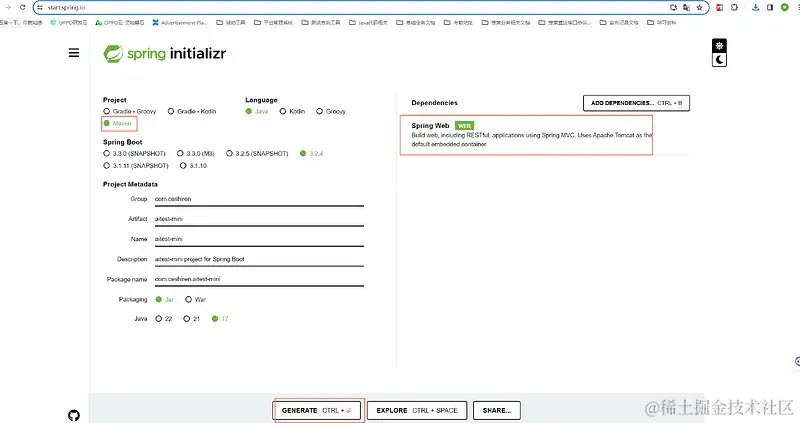Viewport: 800px width, 423px height.
Task: Click the red extension icon in toolbar
Action: 719,8
